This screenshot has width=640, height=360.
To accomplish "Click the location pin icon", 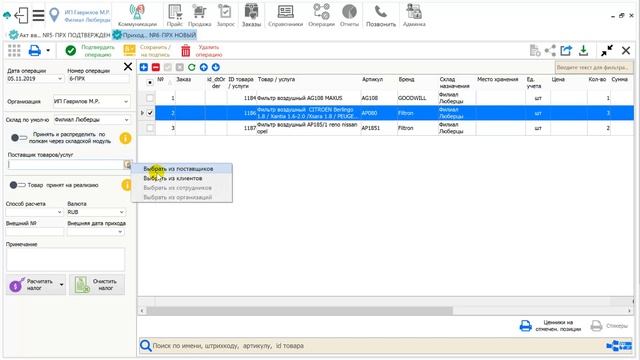I will (x=54, y=15).
